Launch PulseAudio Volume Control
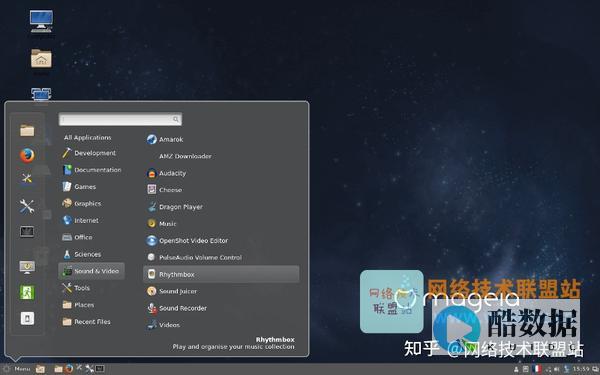This screenshot has width=600, height=375. pos(194,258)
